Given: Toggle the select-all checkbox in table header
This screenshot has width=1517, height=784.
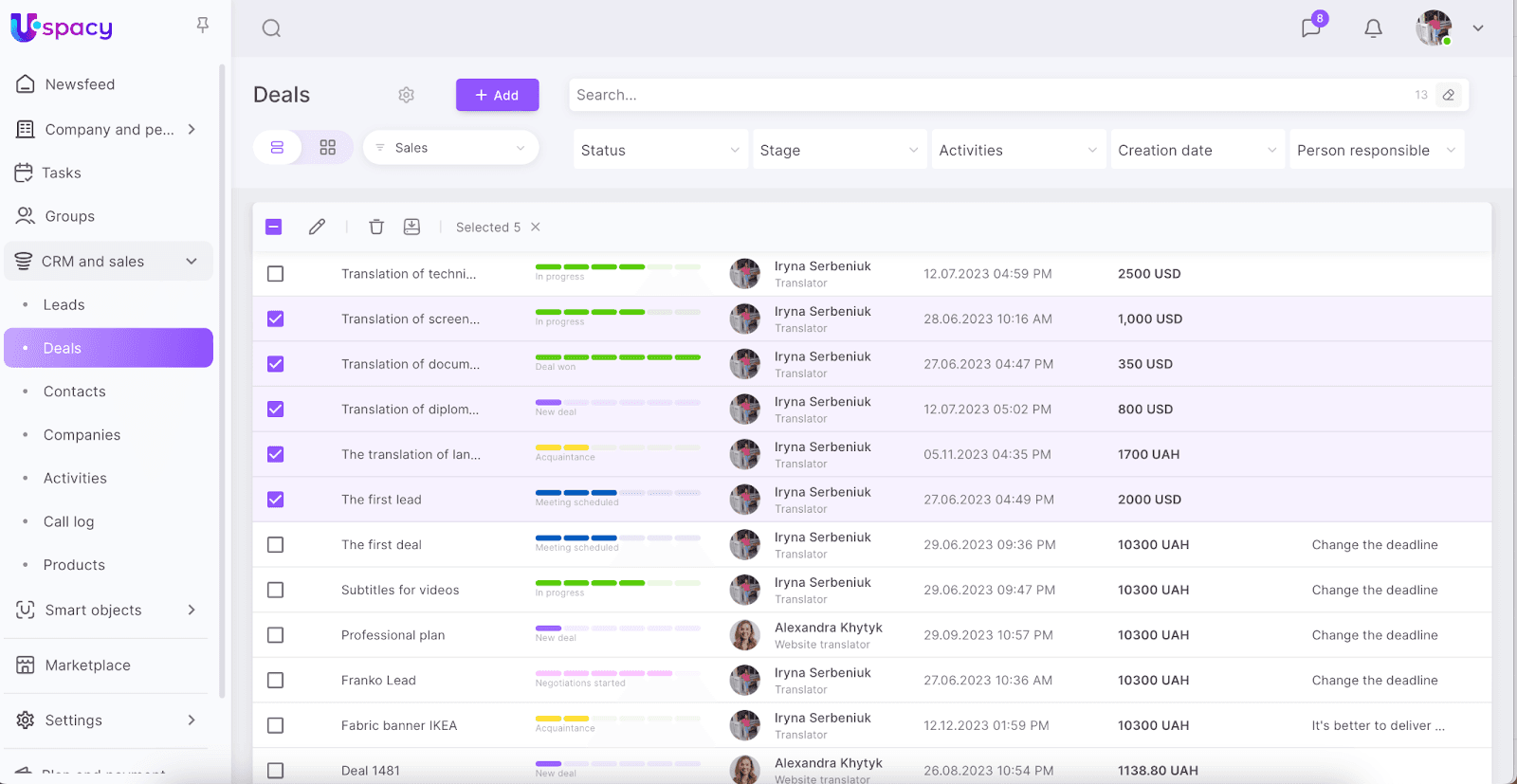Looking at the screenshot, I should point(274,227).
